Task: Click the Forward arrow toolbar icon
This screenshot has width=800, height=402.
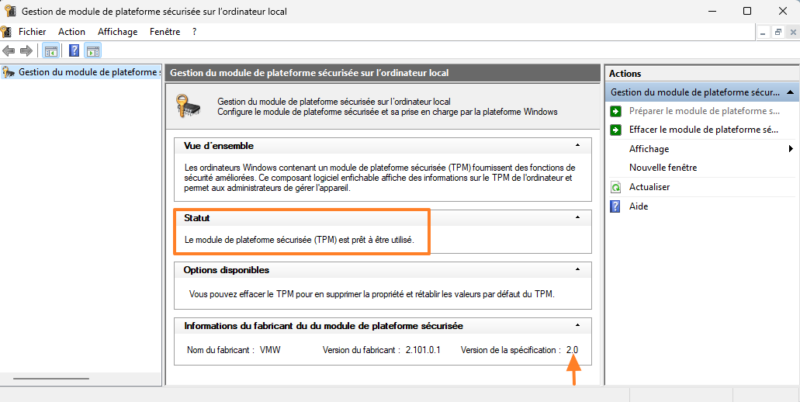Action: coord(26,51)
